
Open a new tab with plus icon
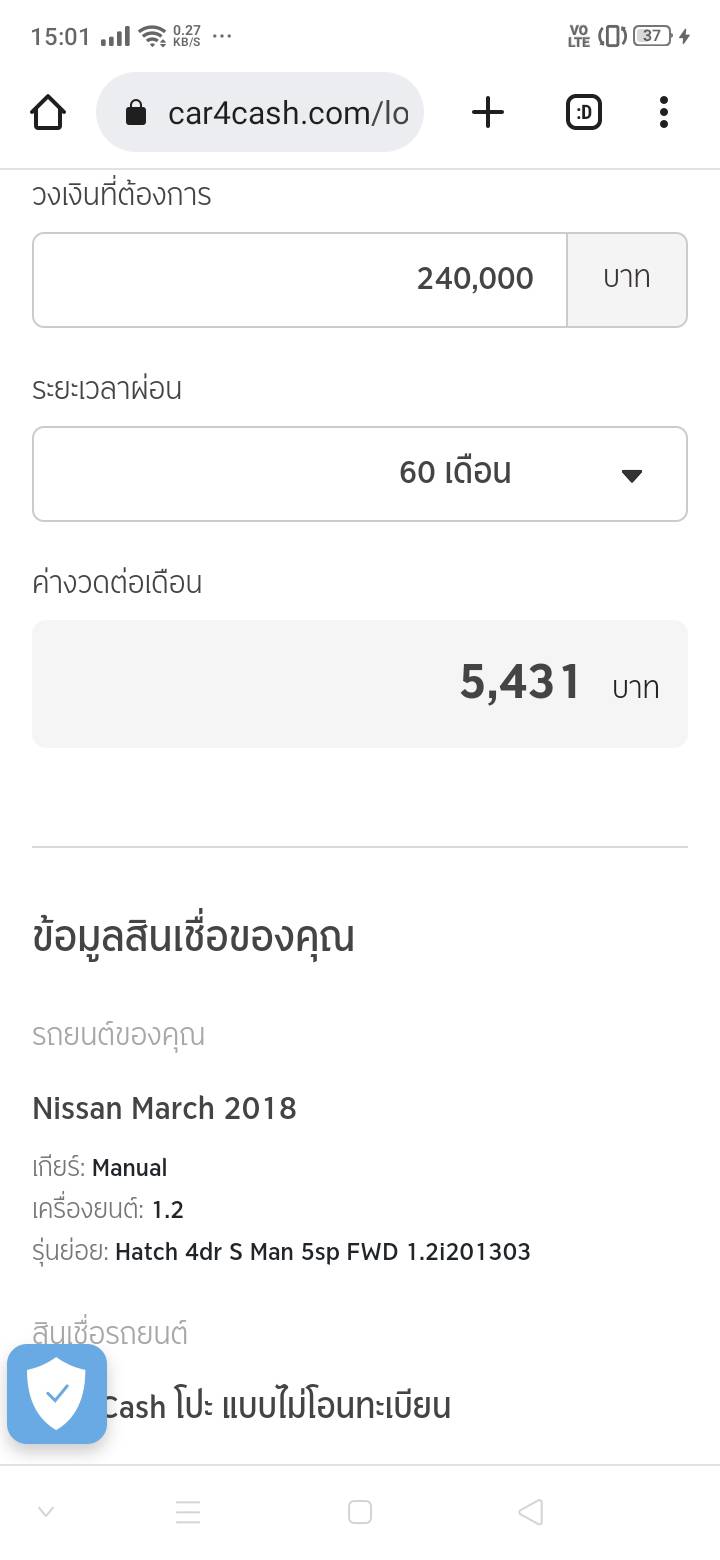[487, 113]
